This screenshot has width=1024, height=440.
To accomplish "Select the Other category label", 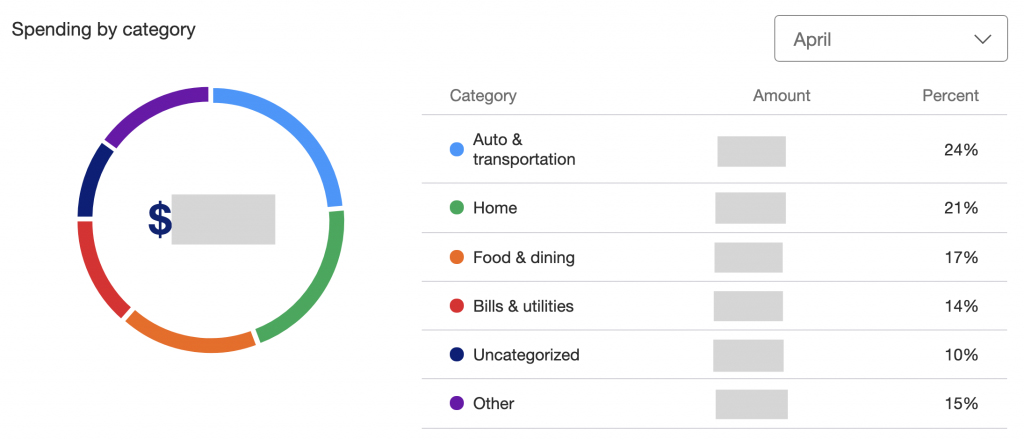I will (494, 403).
